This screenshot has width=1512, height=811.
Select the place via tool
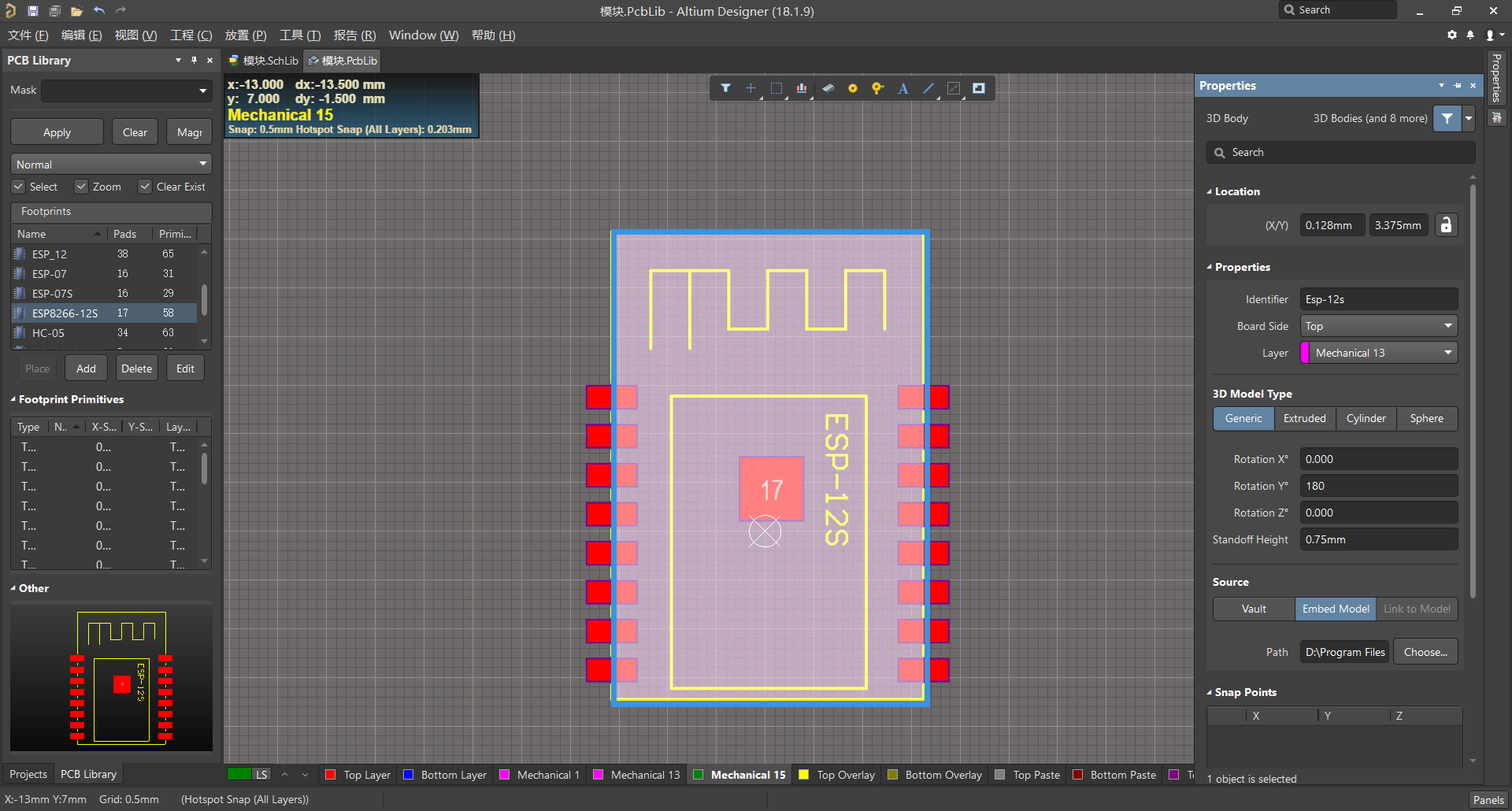[877, 88]
